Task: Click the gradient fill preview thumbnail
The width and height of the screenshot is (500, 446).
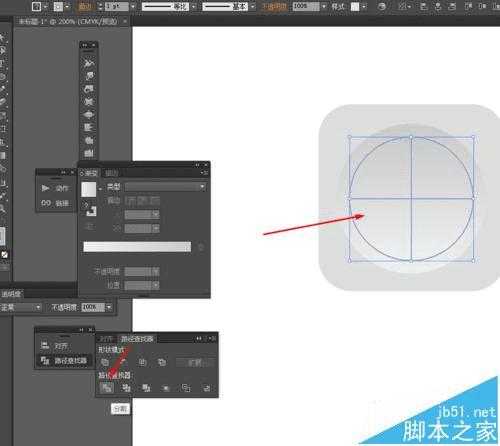Action: pyautogui.click(x=89, y=189)
